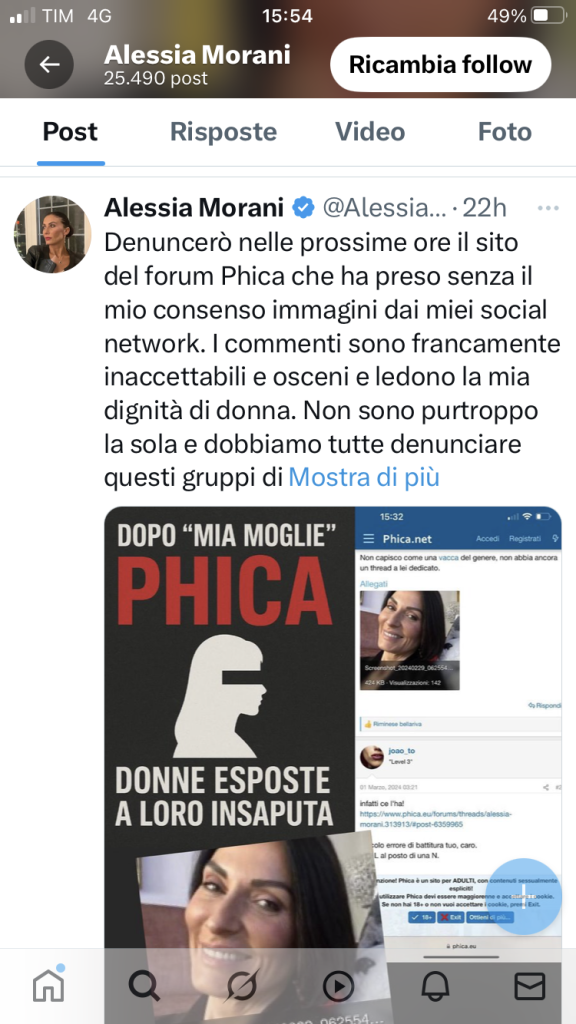Open Grok via the slashed circle icon
Screen dimensions: 576x1024
pyautogui.click(x=241, y=986)
